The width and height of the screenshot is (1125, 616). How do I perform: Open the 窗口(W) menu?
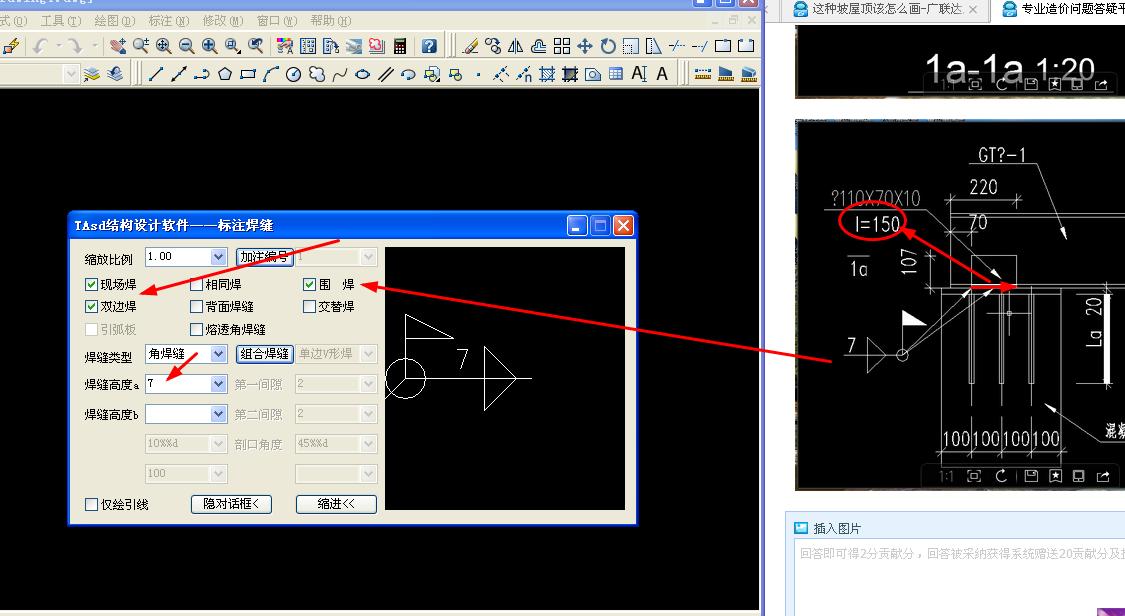click(x=277, y=21)
